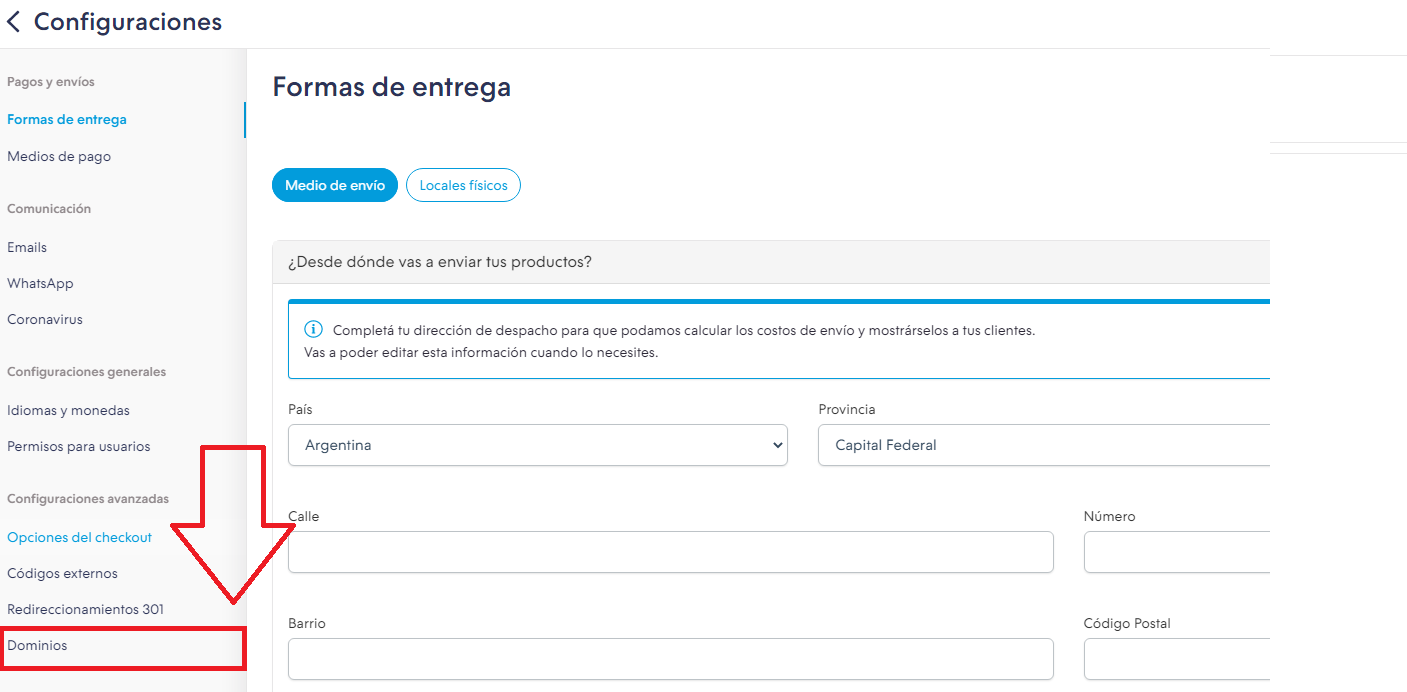Go to Medios de pago settings
Viewport: 1407px width, 692px height.
click(59, 156)
